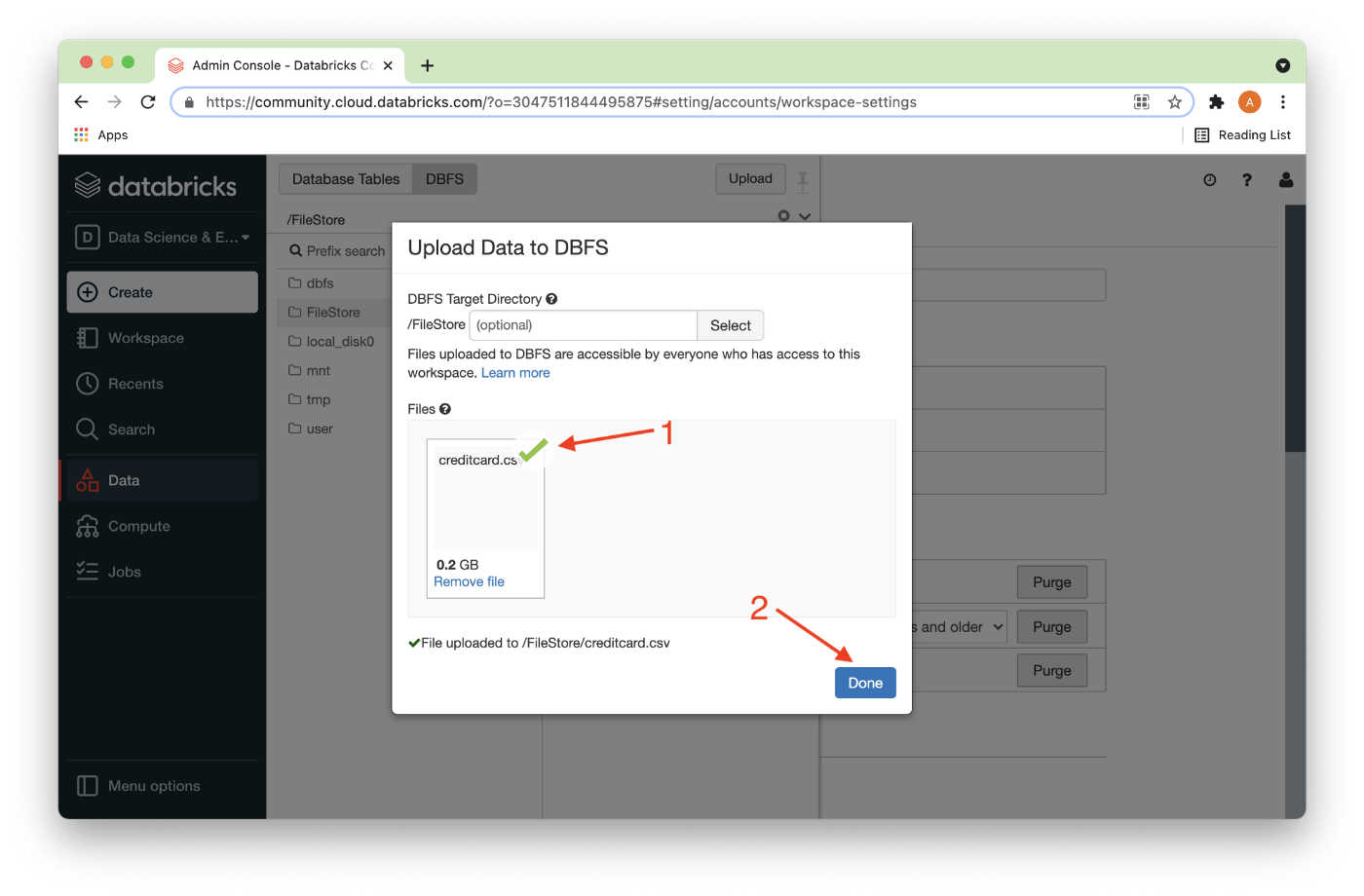This screenshot has height=896, width=1364.
Task: Select the Admin Console browser tab
Action: point(281,65)
